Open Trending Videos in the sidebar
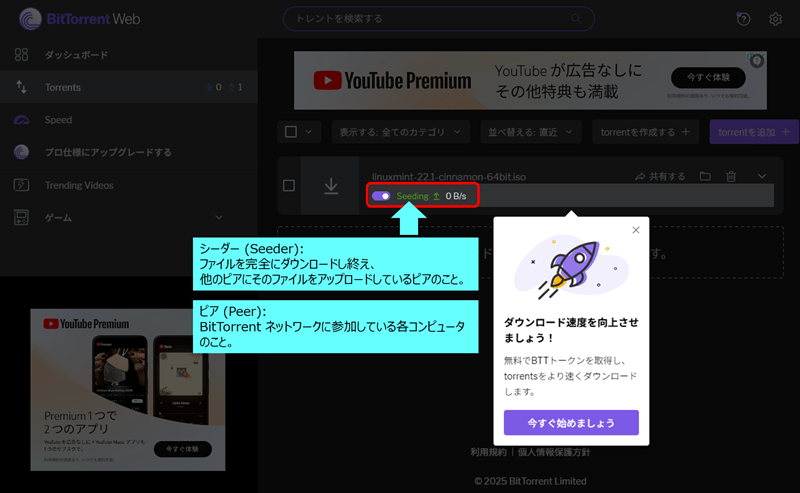Viewport: 800px width, 493px height. pos(129,185)
